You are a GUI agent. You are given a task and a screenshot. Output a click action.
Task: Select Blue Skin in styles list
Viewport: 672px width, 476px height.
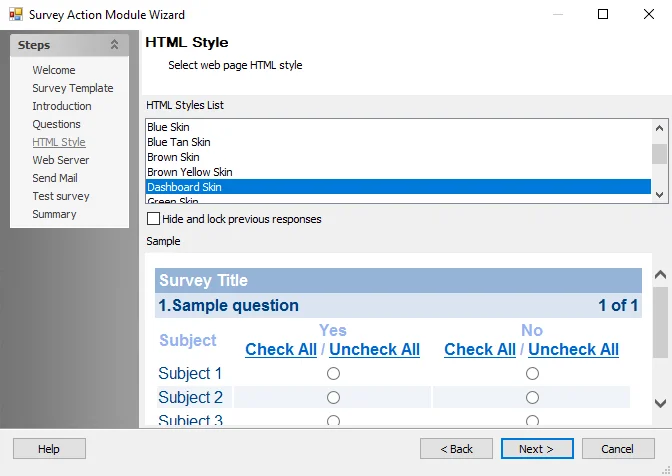coord(398,127)
